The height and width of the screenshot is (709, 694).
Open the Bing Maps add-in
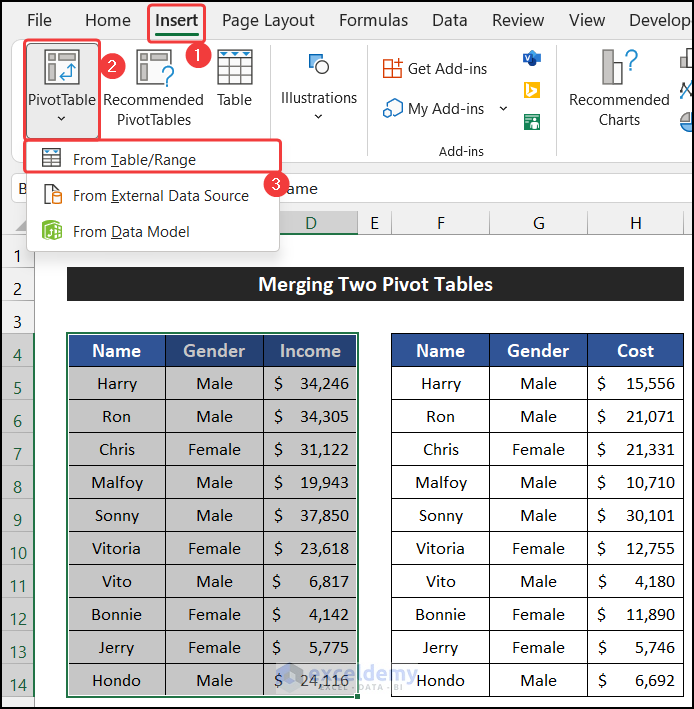pyautogui.click(x=532, y=90)
